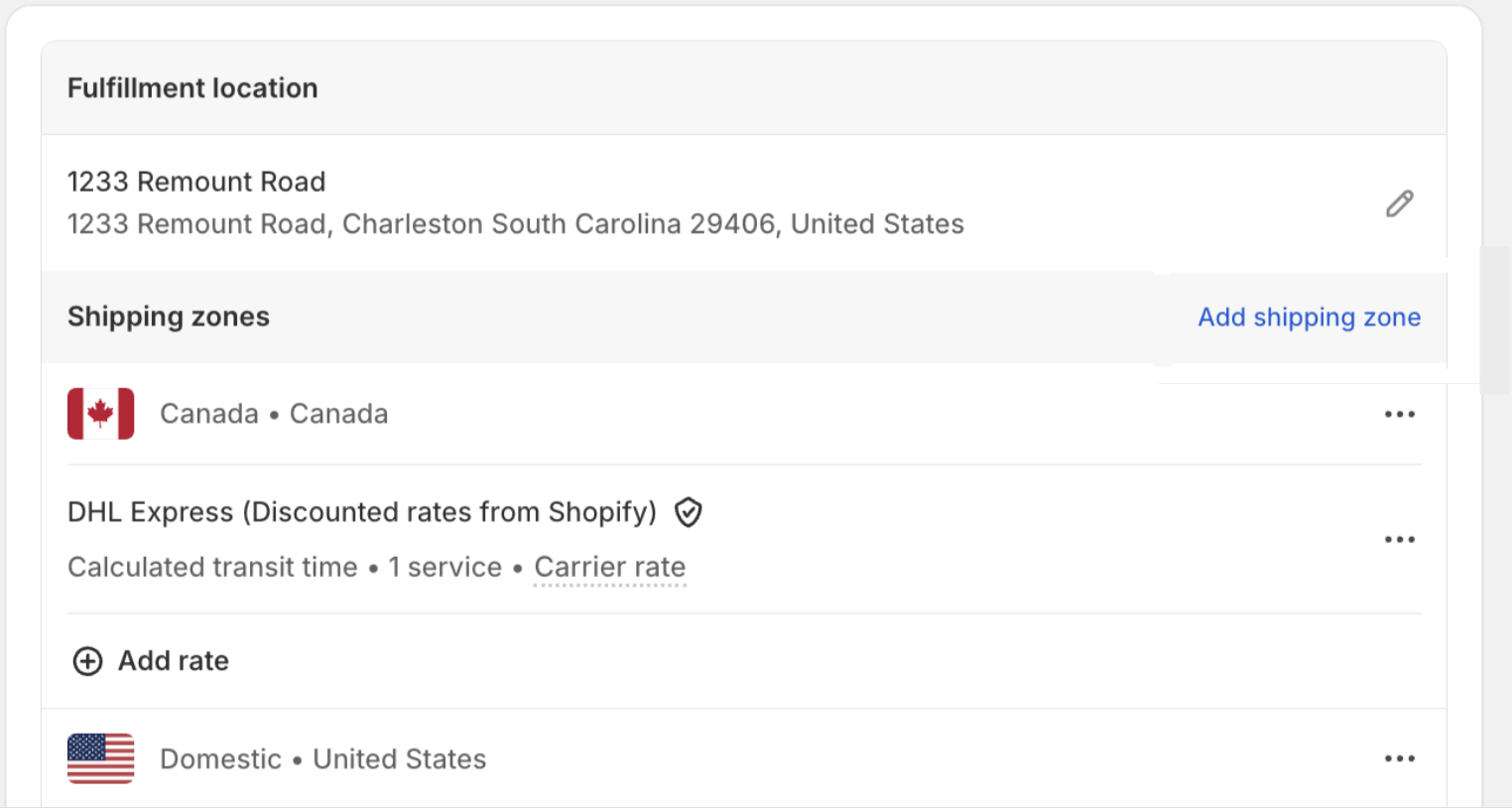
Task: Click the United States flag icon
Action: [x=100, y=759]
